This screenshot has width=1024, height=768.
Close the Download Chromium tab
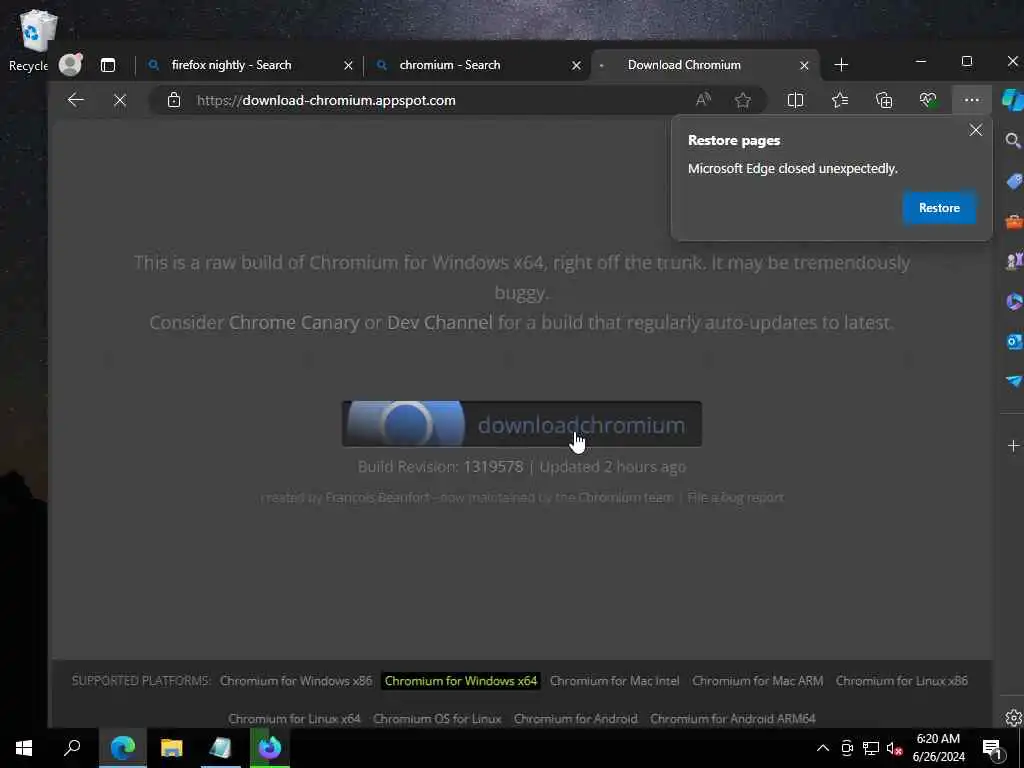[804, 65]
